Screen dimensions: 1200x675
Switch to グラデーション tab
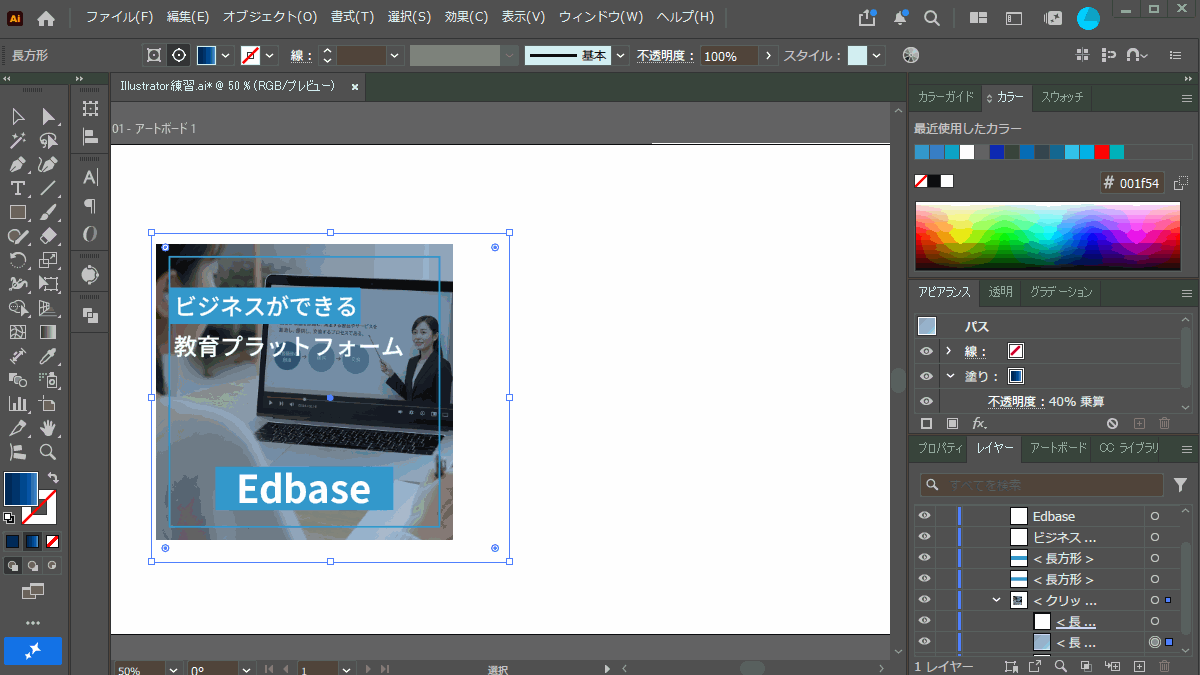[1061, 292]
